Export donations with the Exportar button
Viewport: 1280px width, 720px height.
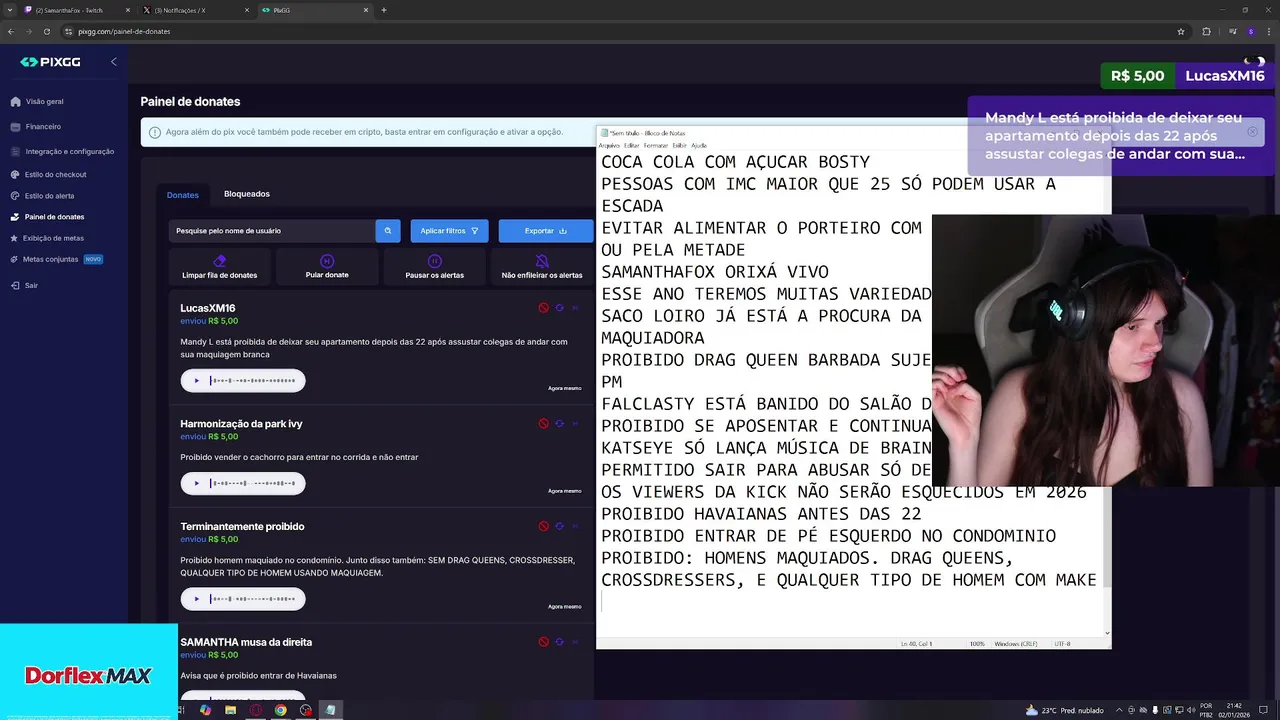pos(546,231)
